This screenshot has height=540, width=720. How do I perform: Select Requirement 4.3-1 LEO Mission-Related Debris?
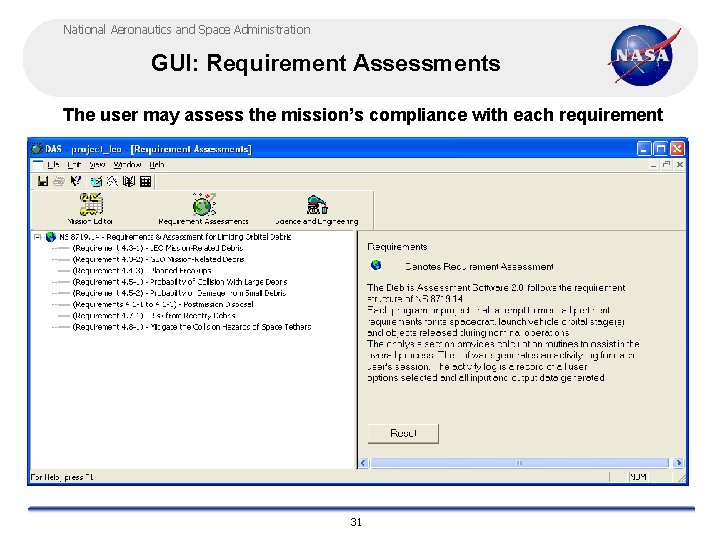tap(158, 248)
